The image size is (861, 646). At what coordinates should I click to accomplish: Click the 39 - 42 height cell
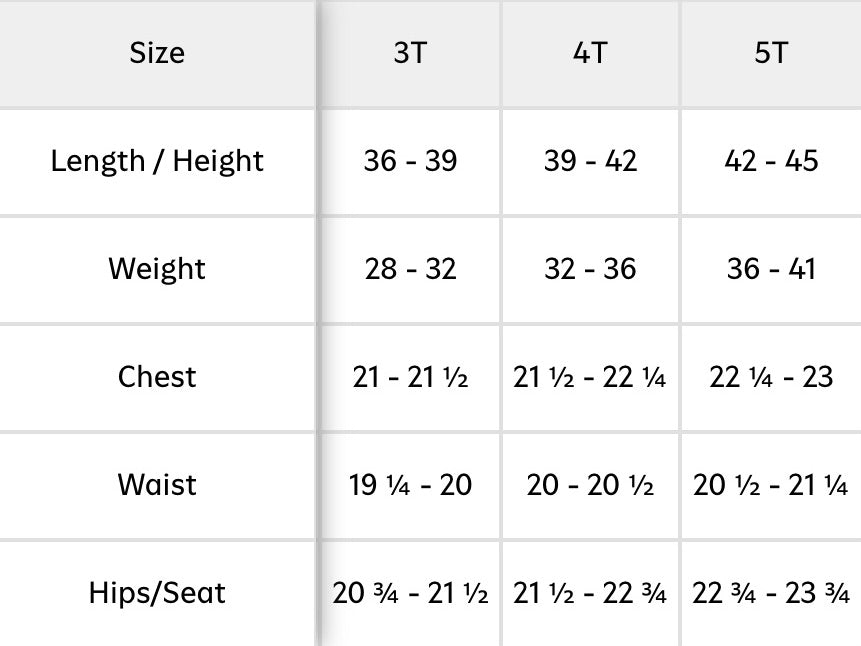coord(590,162)
